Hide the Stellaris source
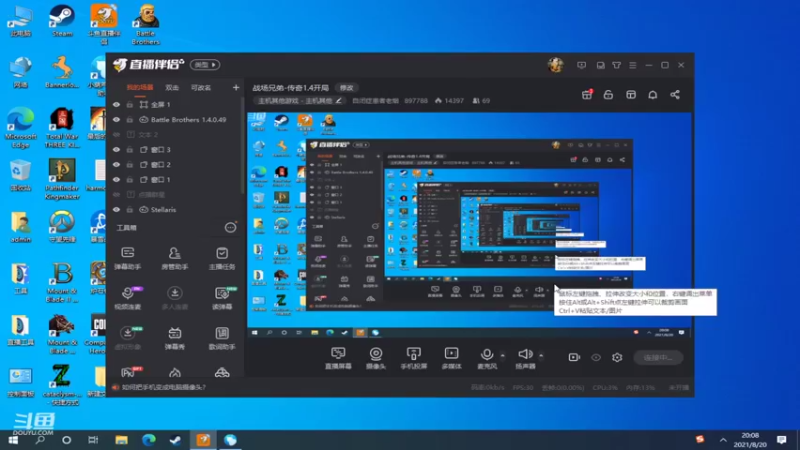This screenshot has width=800, height=450. (116, 210)
